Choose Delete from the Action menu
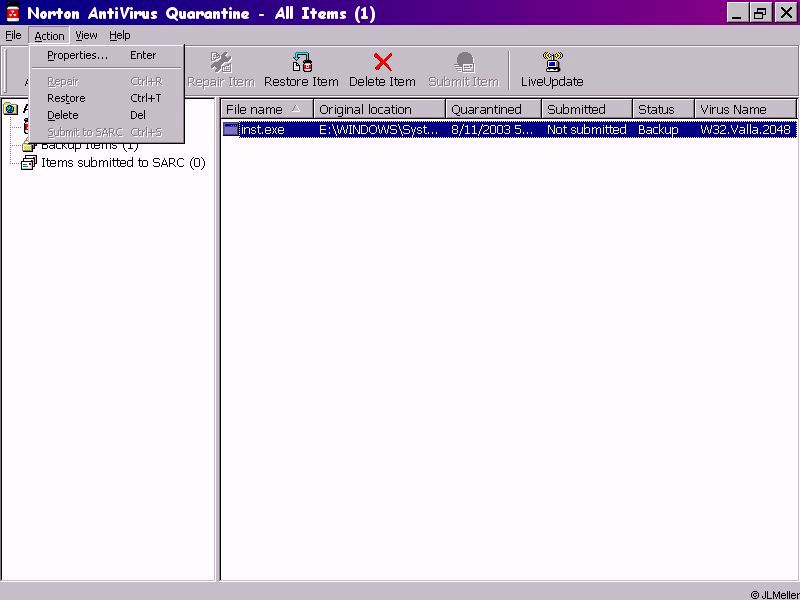800x600 pixels. (x=62, y=115)
